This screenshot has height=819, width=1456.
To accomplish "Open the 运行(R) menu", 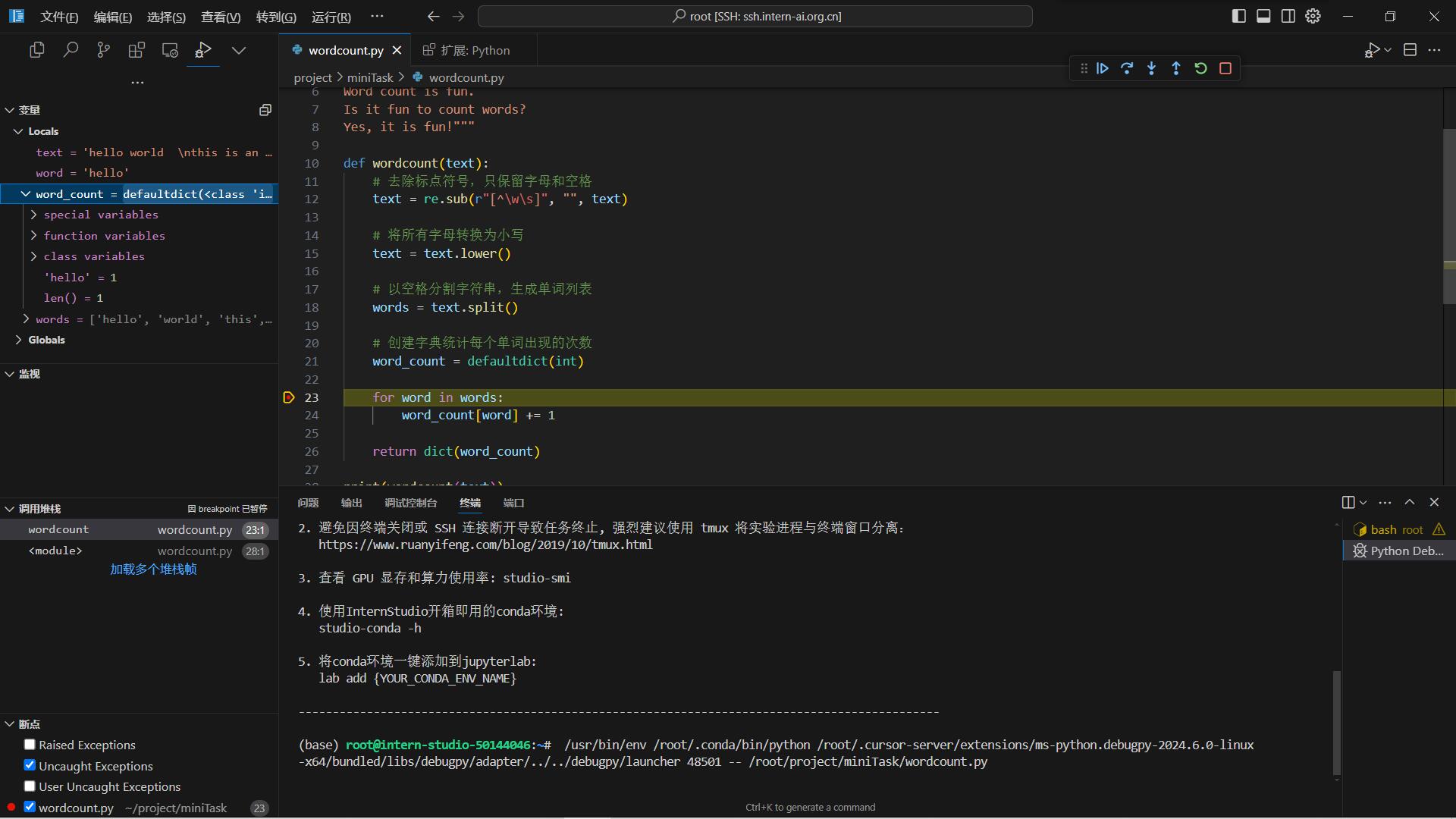I will tap(331, 17).
